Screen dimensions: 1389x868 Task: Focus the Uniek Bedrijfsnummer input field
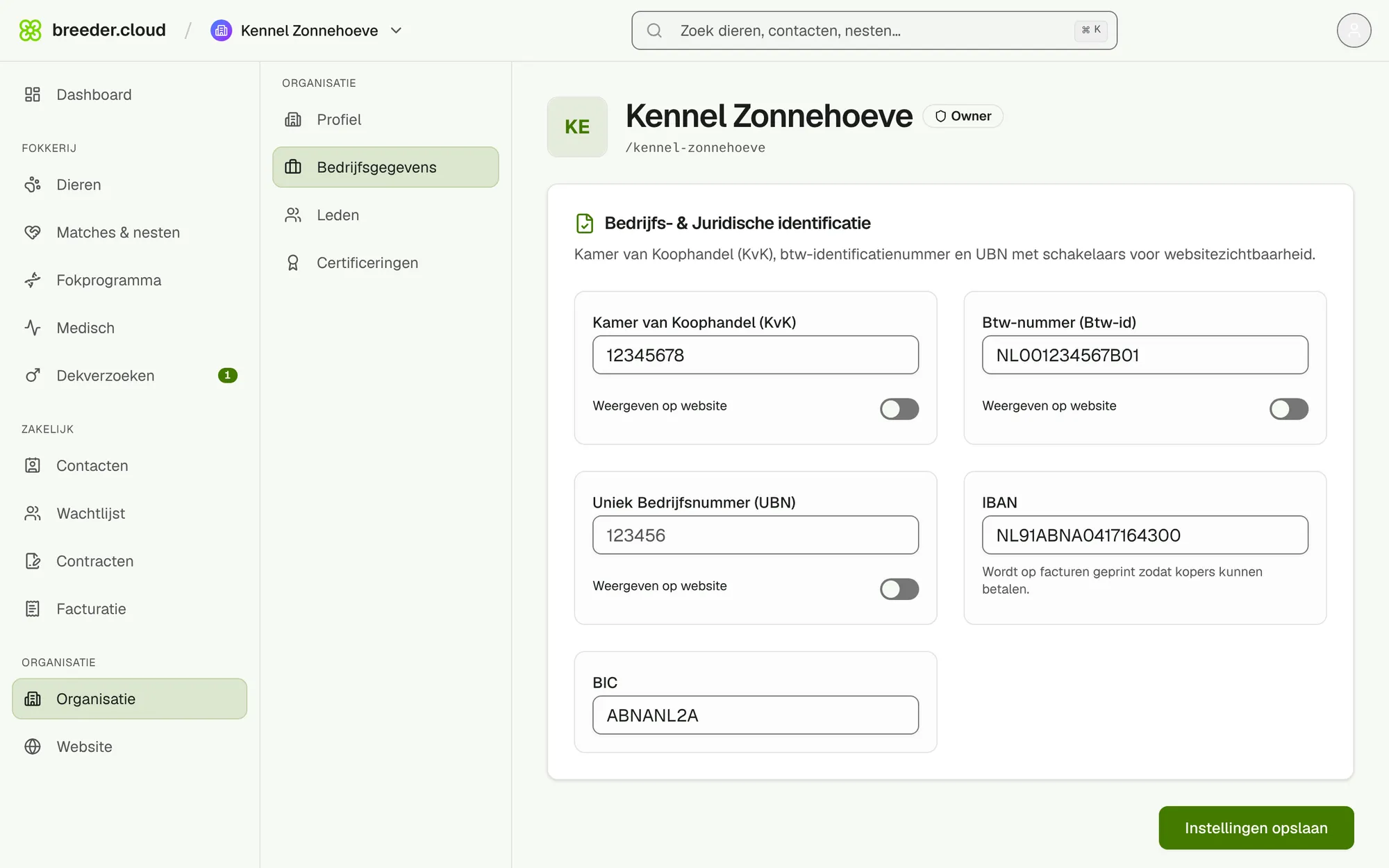[756, 535]
